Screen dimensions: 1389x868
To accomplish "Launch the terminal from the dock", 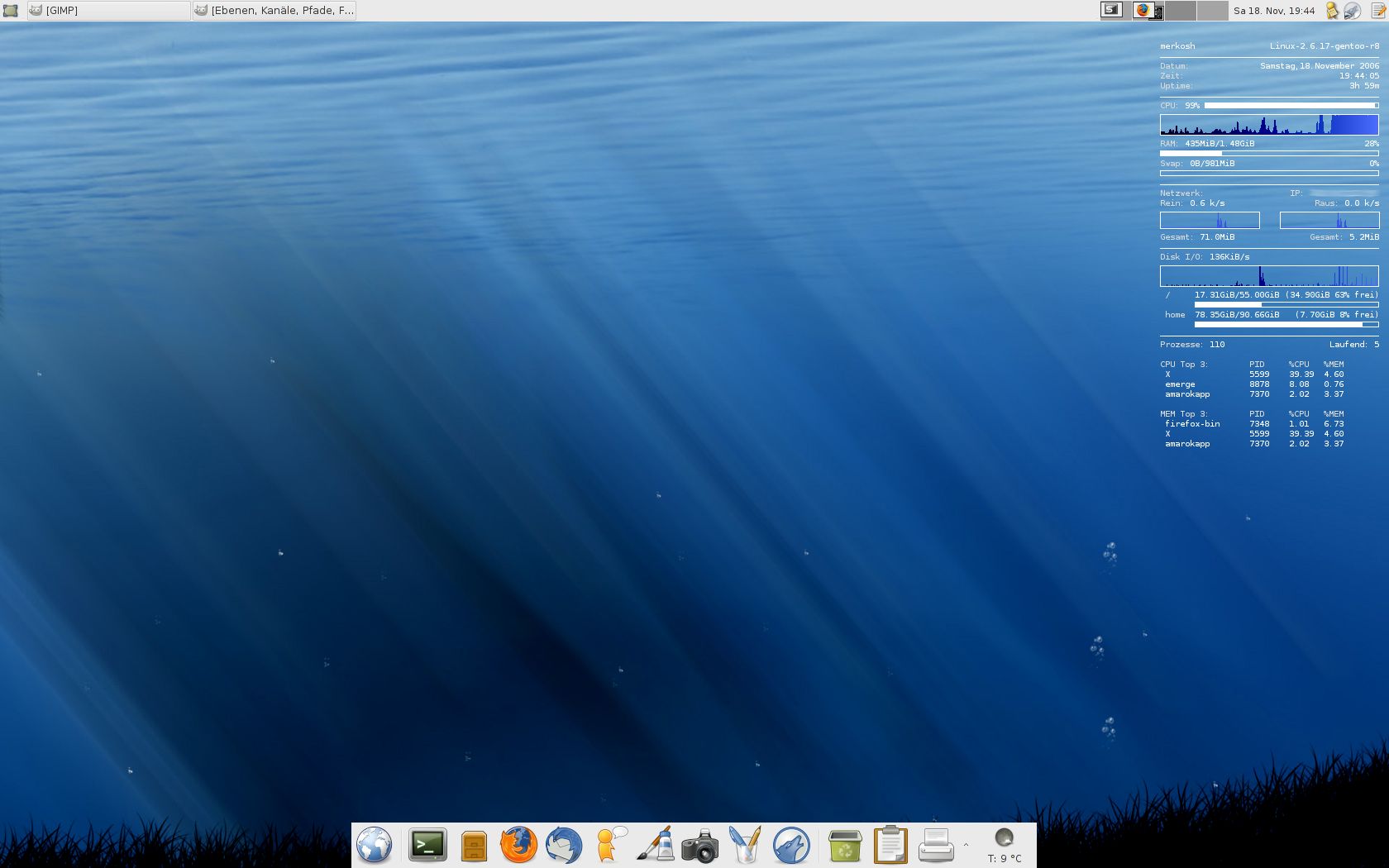I will pos(427,845).
